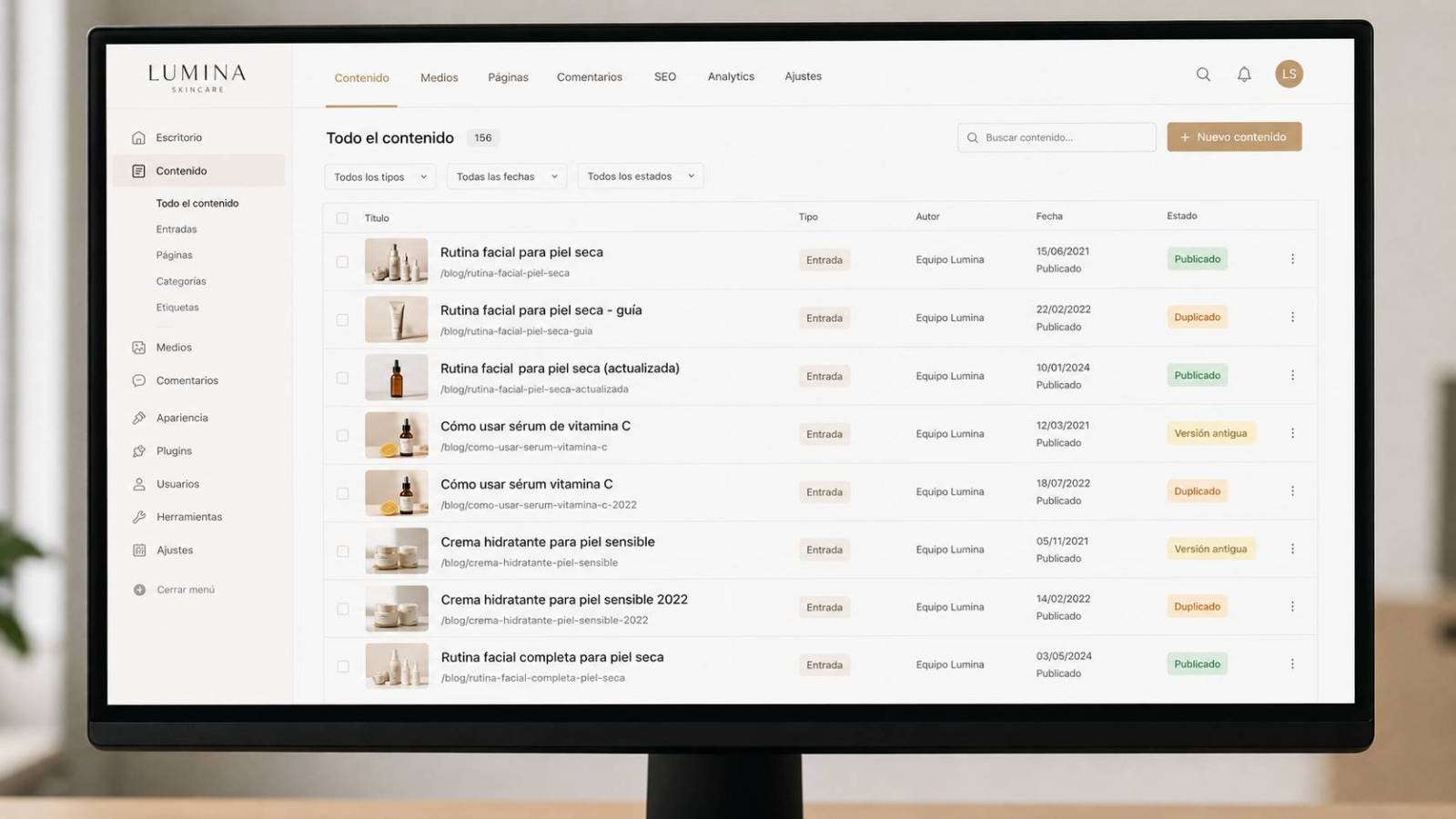
Task: Switch to the Contenido top tab
Action: click(361, 78)
